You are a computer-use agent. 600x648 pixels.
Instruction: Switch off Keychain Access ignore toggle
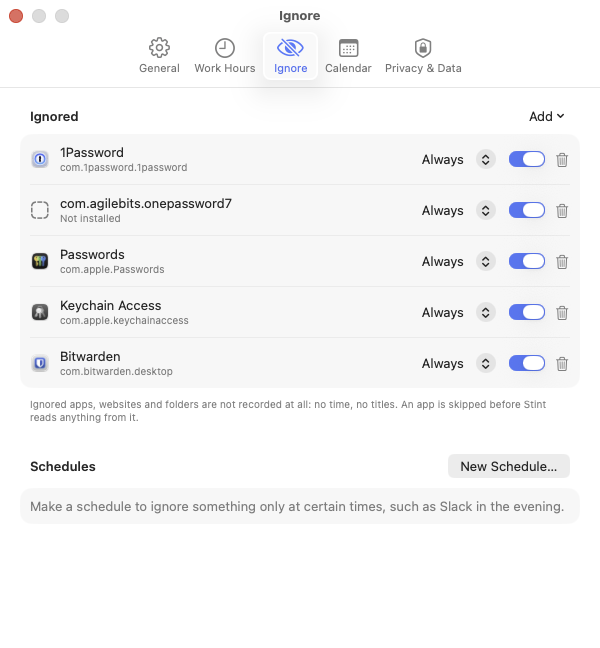[x=527, y=312]
